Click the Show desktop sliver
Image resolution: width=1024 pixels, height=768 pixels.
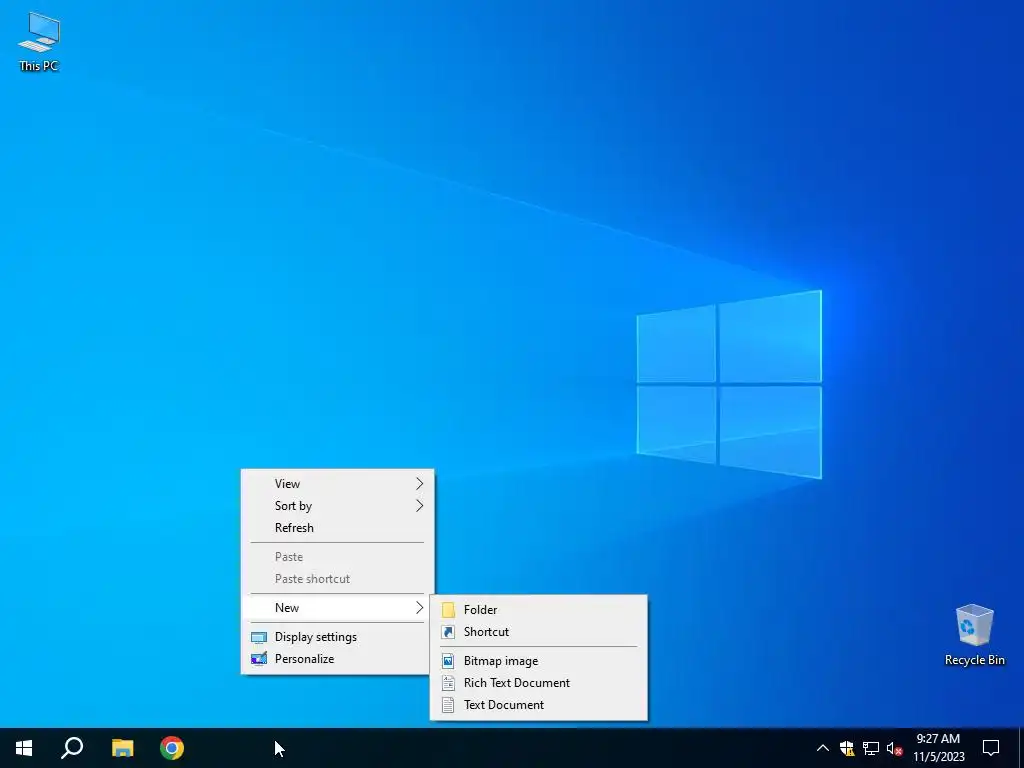[1021, 748]
